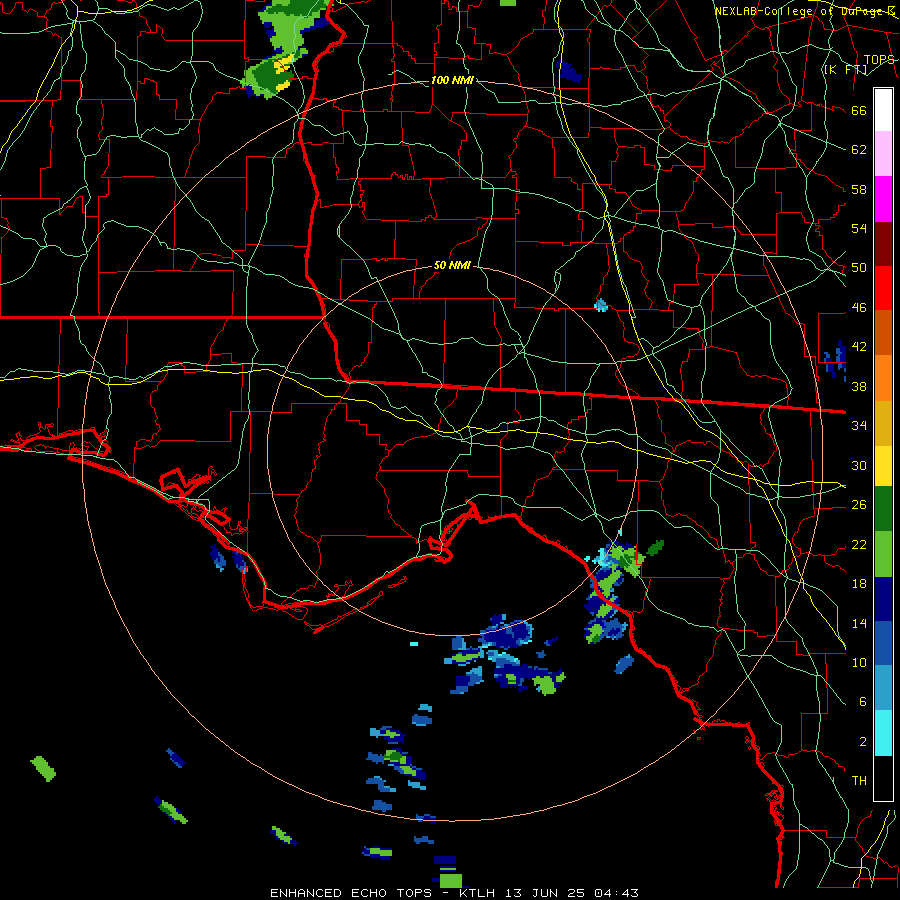Click the legend value 54
This screenshot has width=900, height=900.
coord(859,228)
